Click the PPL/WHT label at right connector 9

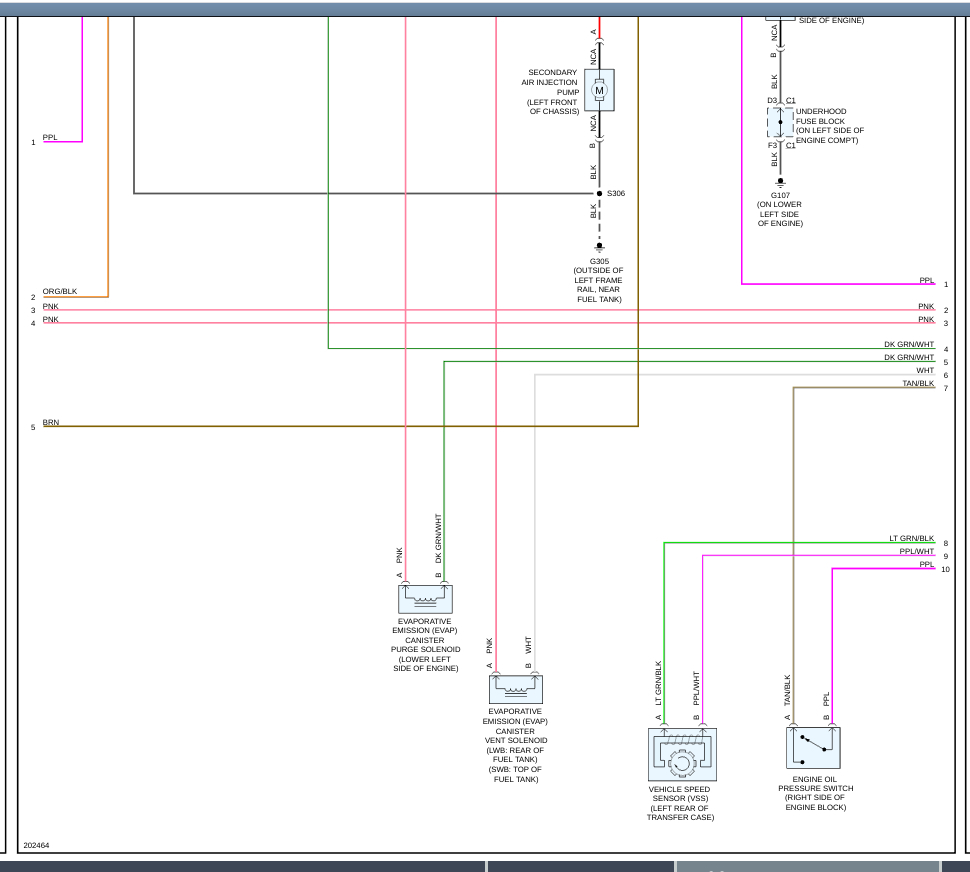coord(915,552)
